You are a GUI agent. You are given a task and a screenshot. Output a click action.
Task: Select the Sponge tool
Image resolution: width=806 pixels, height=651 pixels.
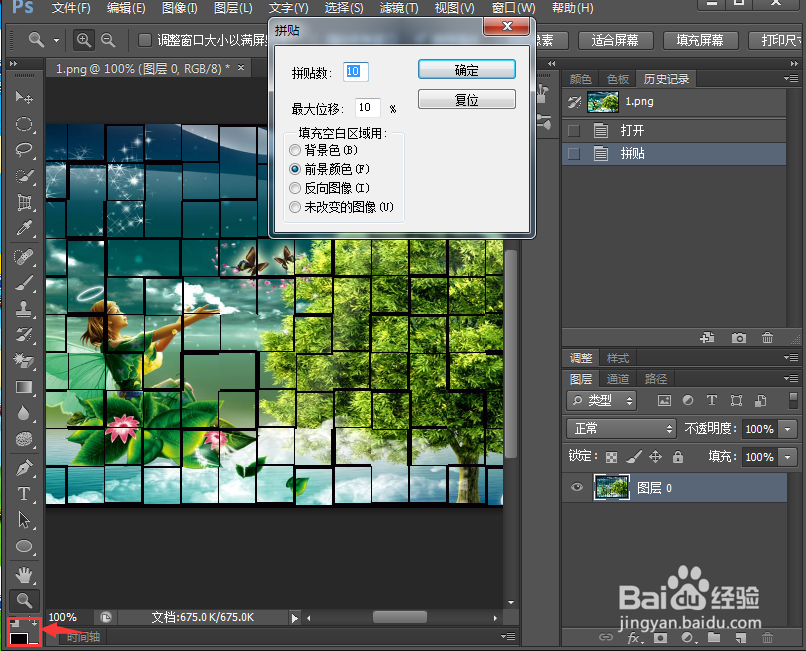24,439
